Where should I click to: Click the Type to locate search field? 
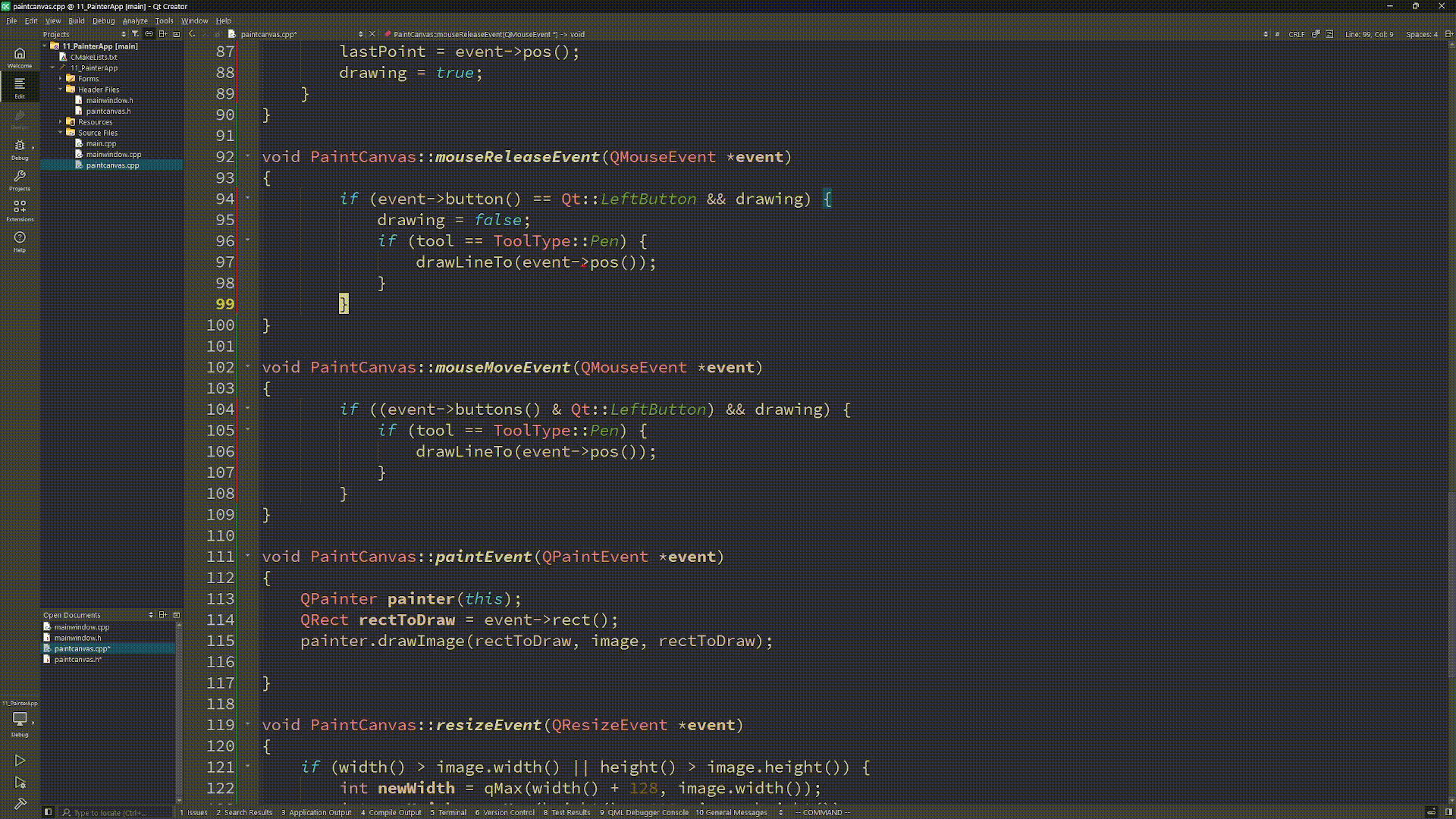tap(114, 812)
